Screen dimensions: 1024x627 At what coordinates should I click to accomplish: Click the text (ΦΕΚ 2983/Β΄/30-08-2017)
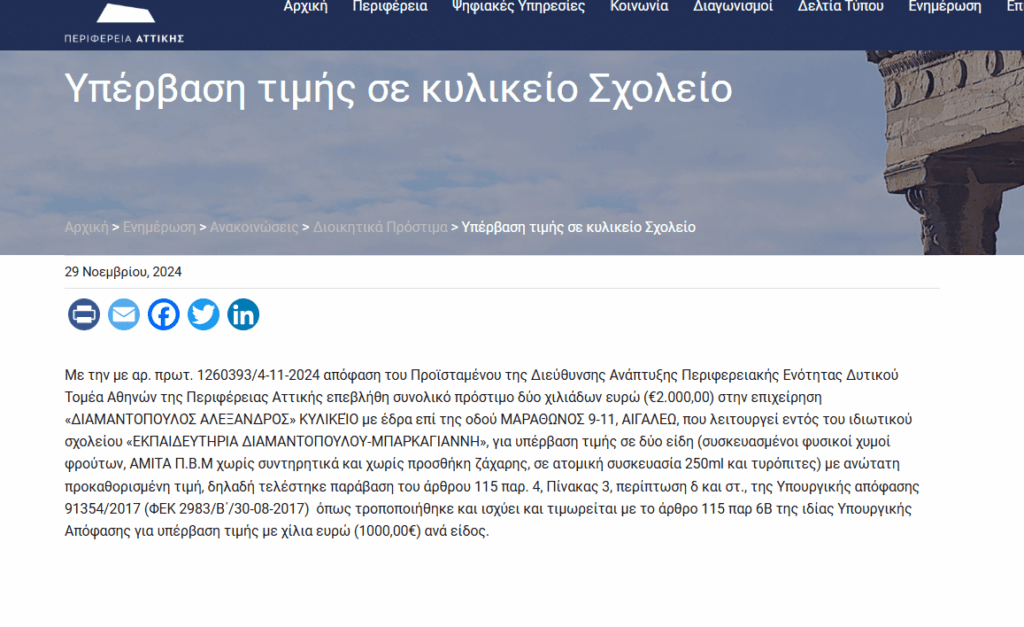point(227,509)
